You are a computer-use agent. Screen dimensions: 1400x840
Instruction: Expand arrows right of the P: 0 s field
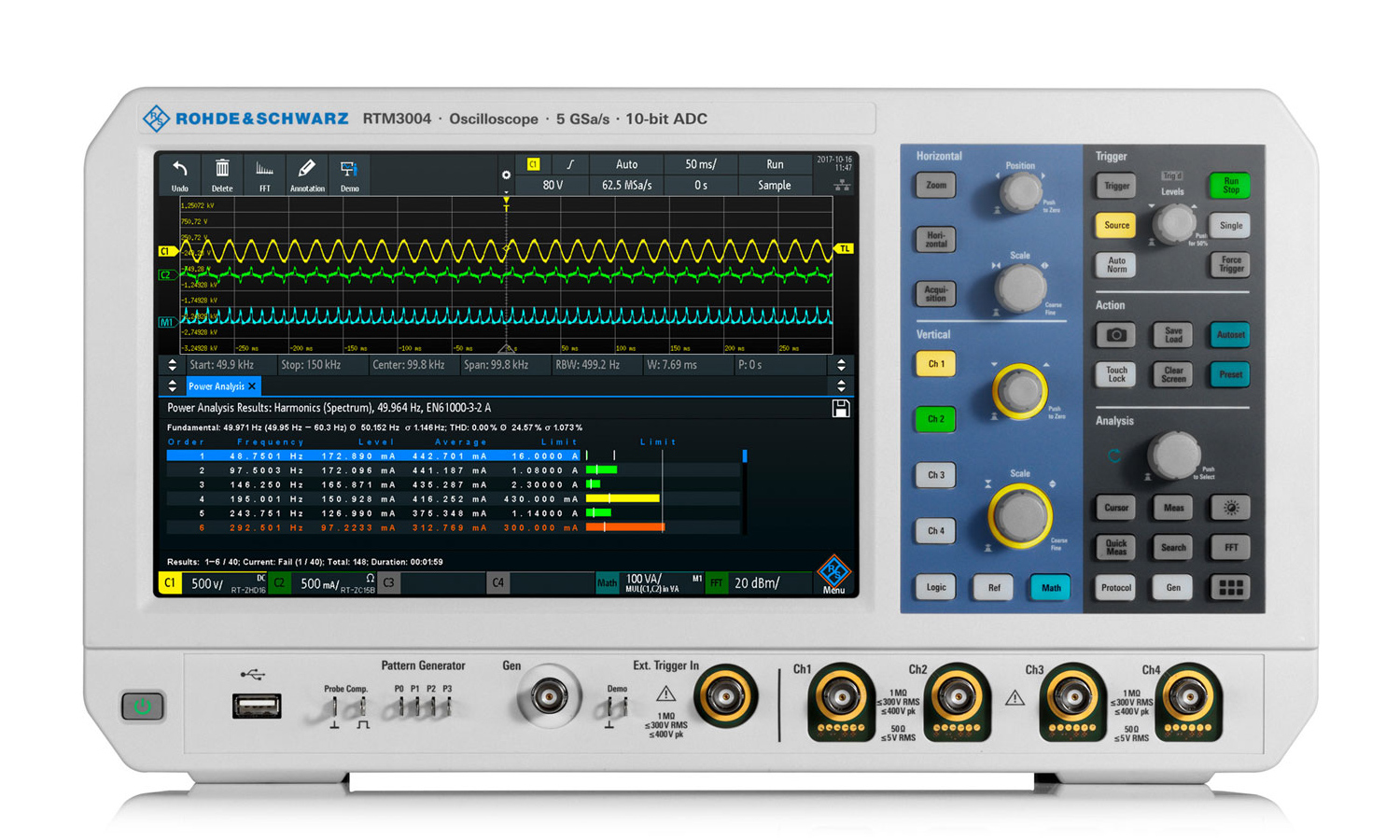tap(841, 365)
